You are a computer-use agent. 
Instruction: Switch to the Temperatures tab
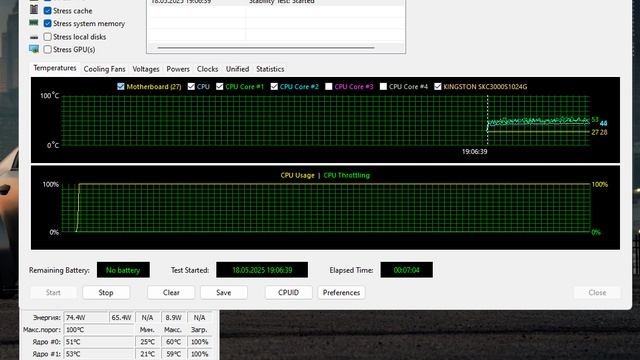[55, 68]
